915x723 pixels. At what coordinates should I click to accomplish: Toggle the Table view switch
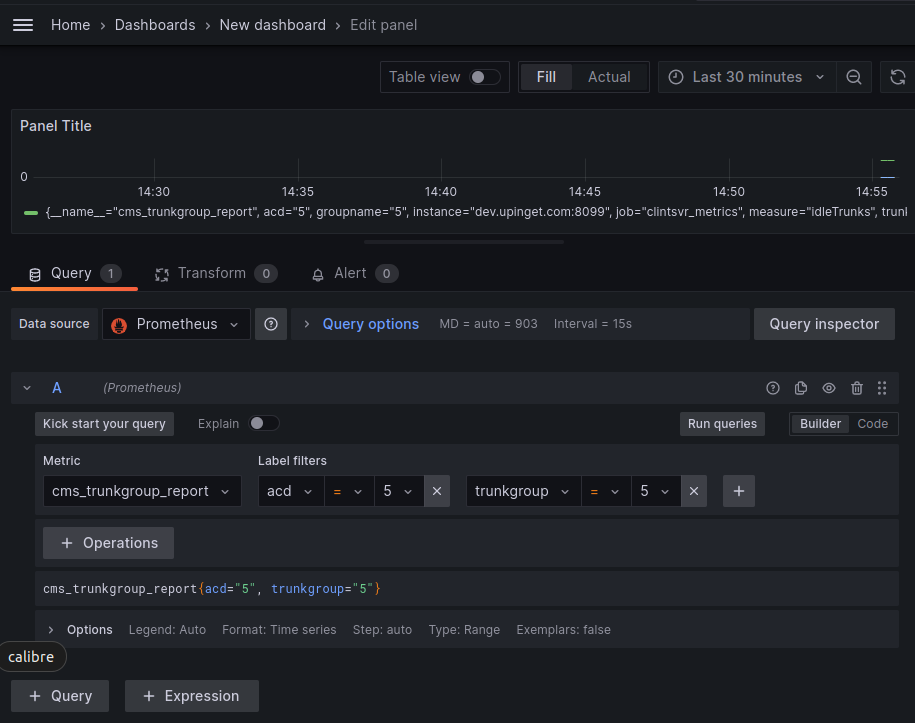485,77
